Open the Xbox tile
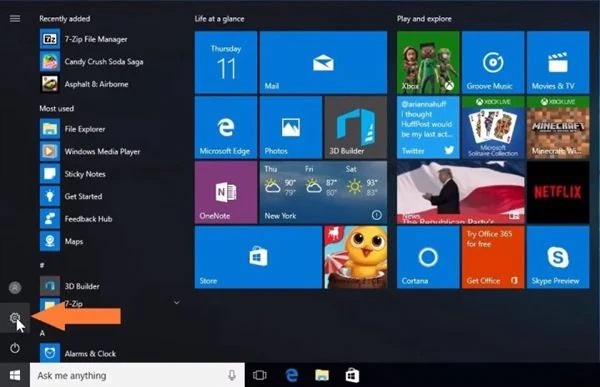The image size is (600, 387). pyautogui.click(x=428, y=62)
